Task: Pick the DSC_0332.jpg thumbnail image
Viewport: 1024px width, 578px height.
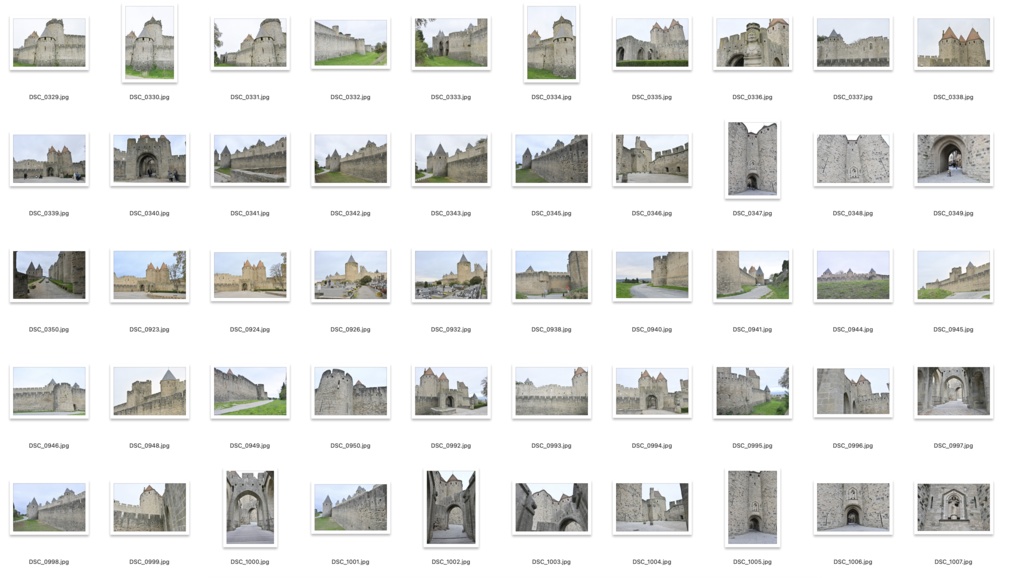Action: click(351, 42)
